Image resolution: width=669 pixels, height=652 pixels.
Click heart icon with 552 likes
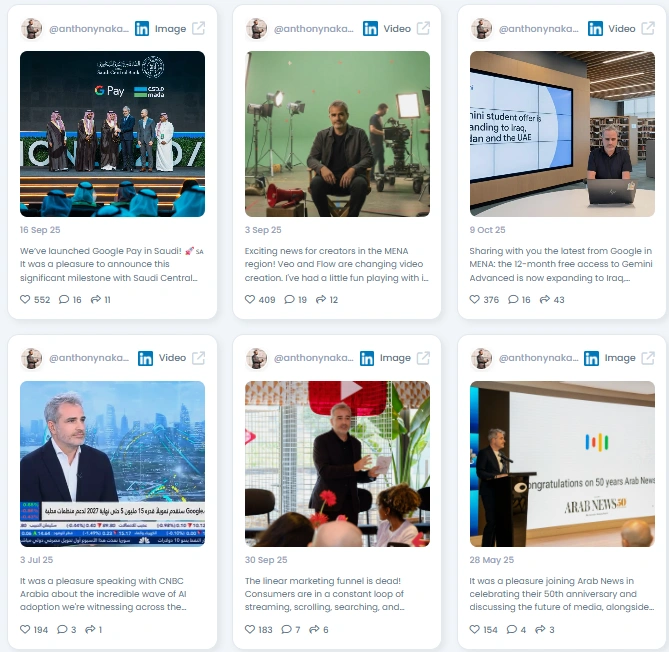pyautogui.click(x=25, y=299)
